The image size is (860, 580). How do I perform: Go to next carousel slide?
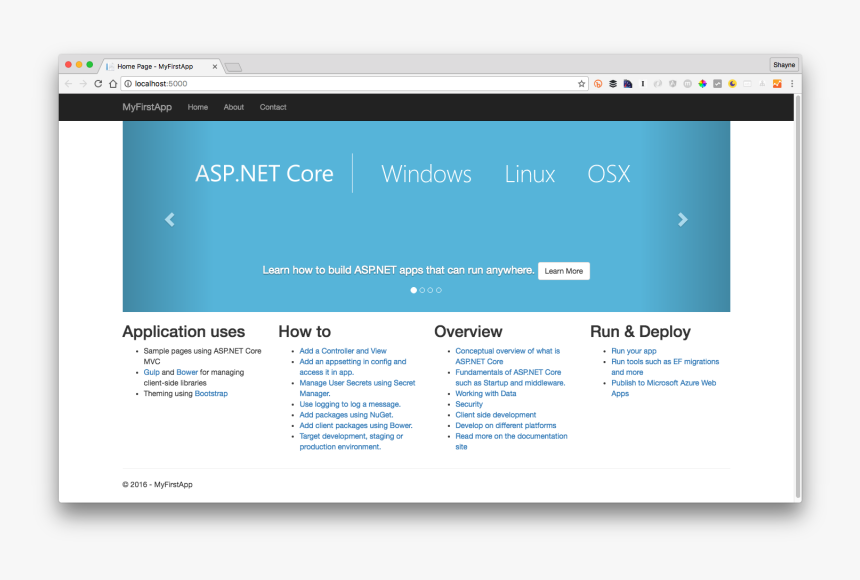683,219
